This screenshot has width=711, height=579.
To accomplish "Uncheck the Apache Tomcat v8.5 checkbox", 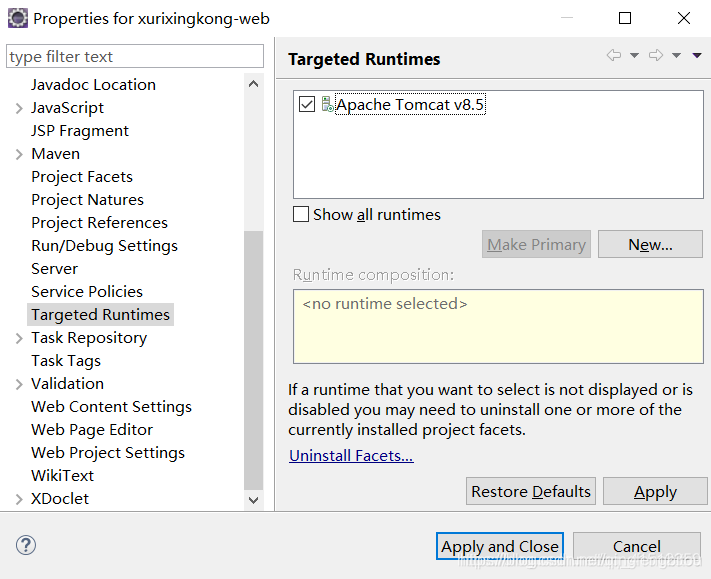I will point(307,104).
